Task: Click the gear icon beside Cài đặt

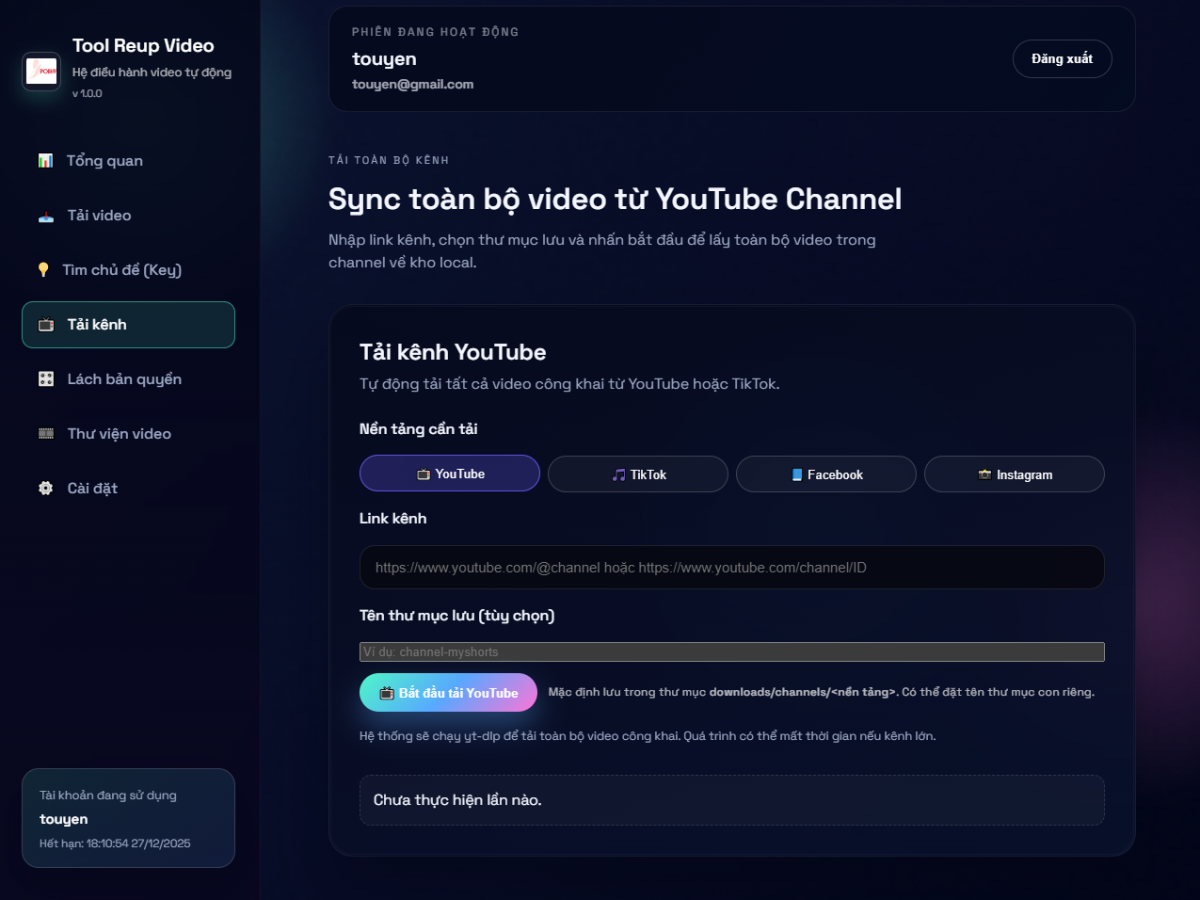Action: click(45, 488)
